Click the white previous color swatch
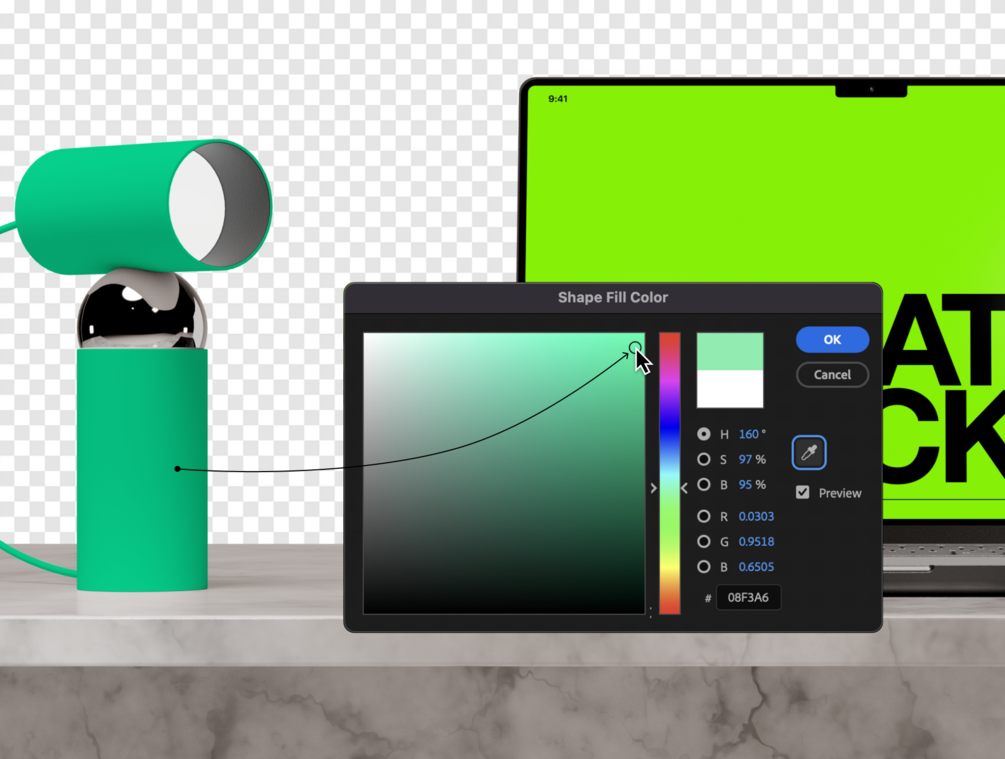 click(730, 389)
